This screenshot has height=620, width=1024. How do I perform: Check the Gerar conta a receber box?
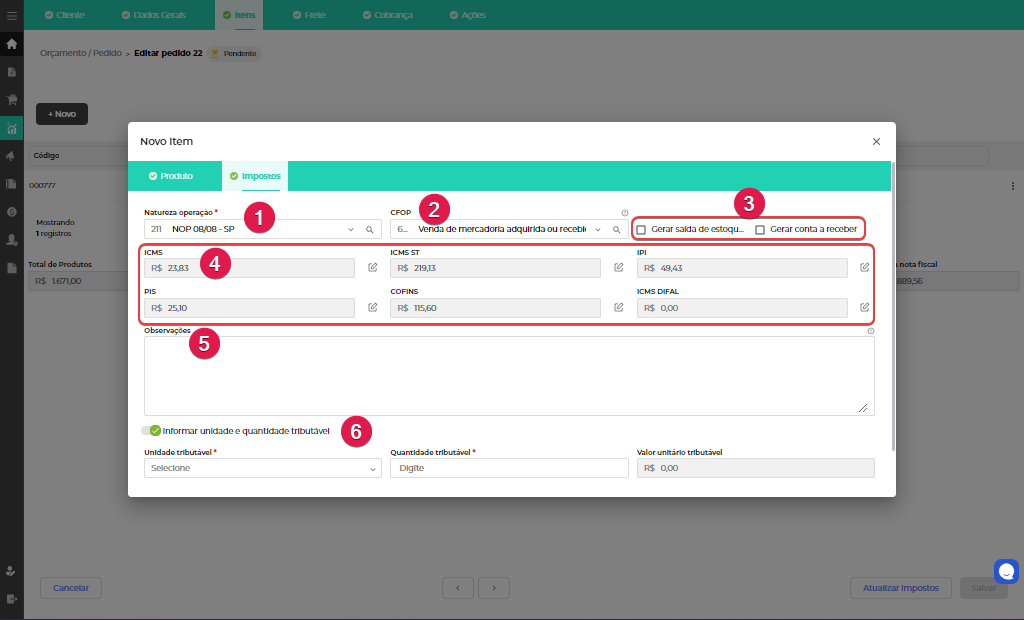(x=760, y=230)
